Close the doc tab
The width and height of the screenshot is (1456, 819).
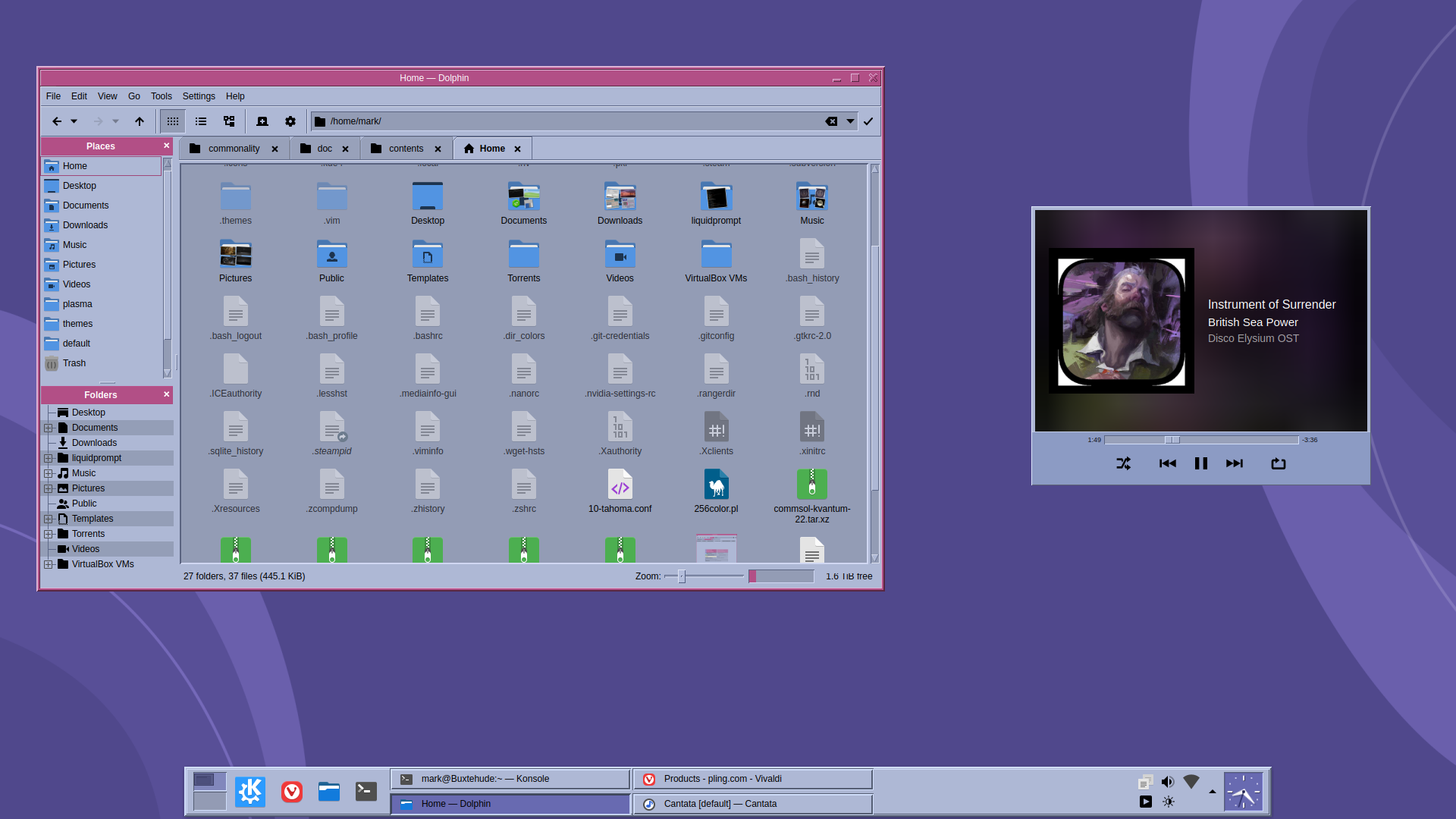pos(345,149)
